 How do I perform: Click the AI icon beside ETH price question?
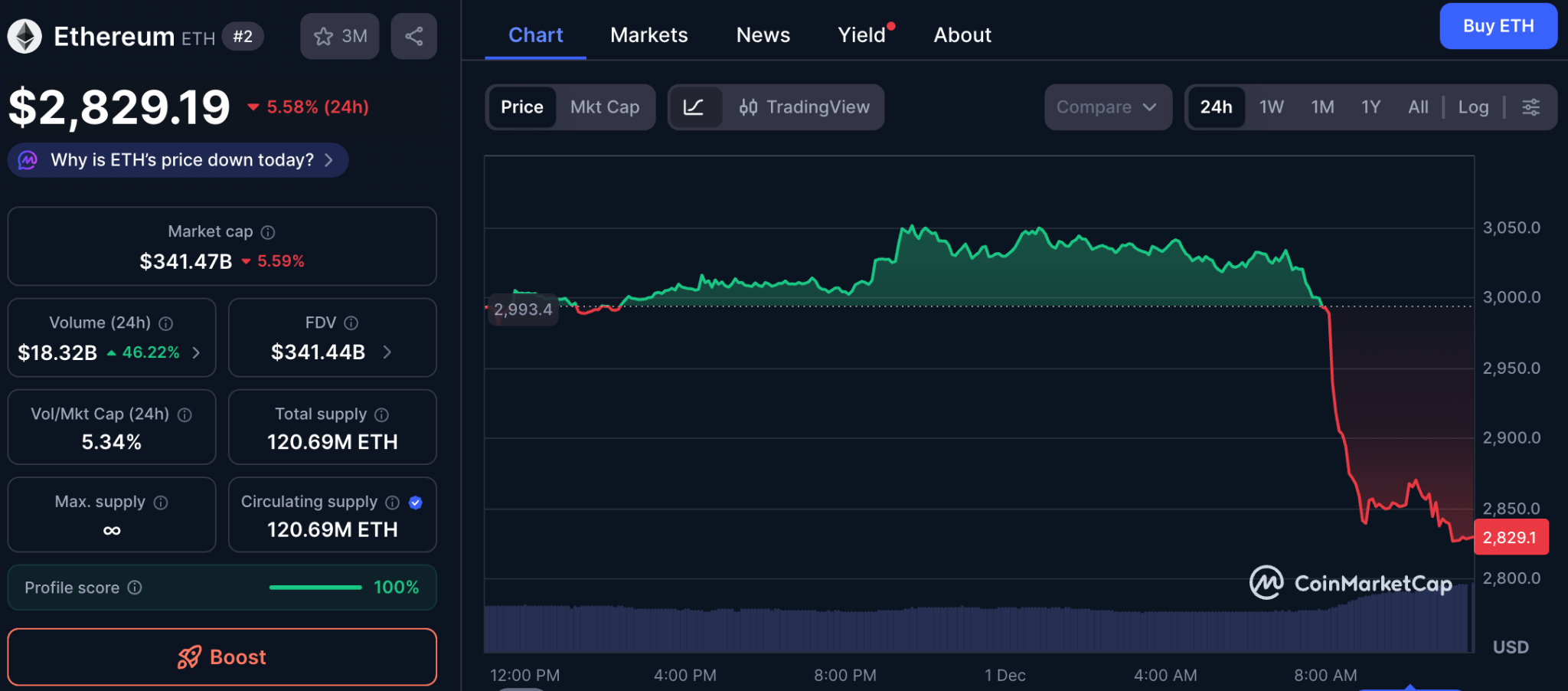(28, 160)
